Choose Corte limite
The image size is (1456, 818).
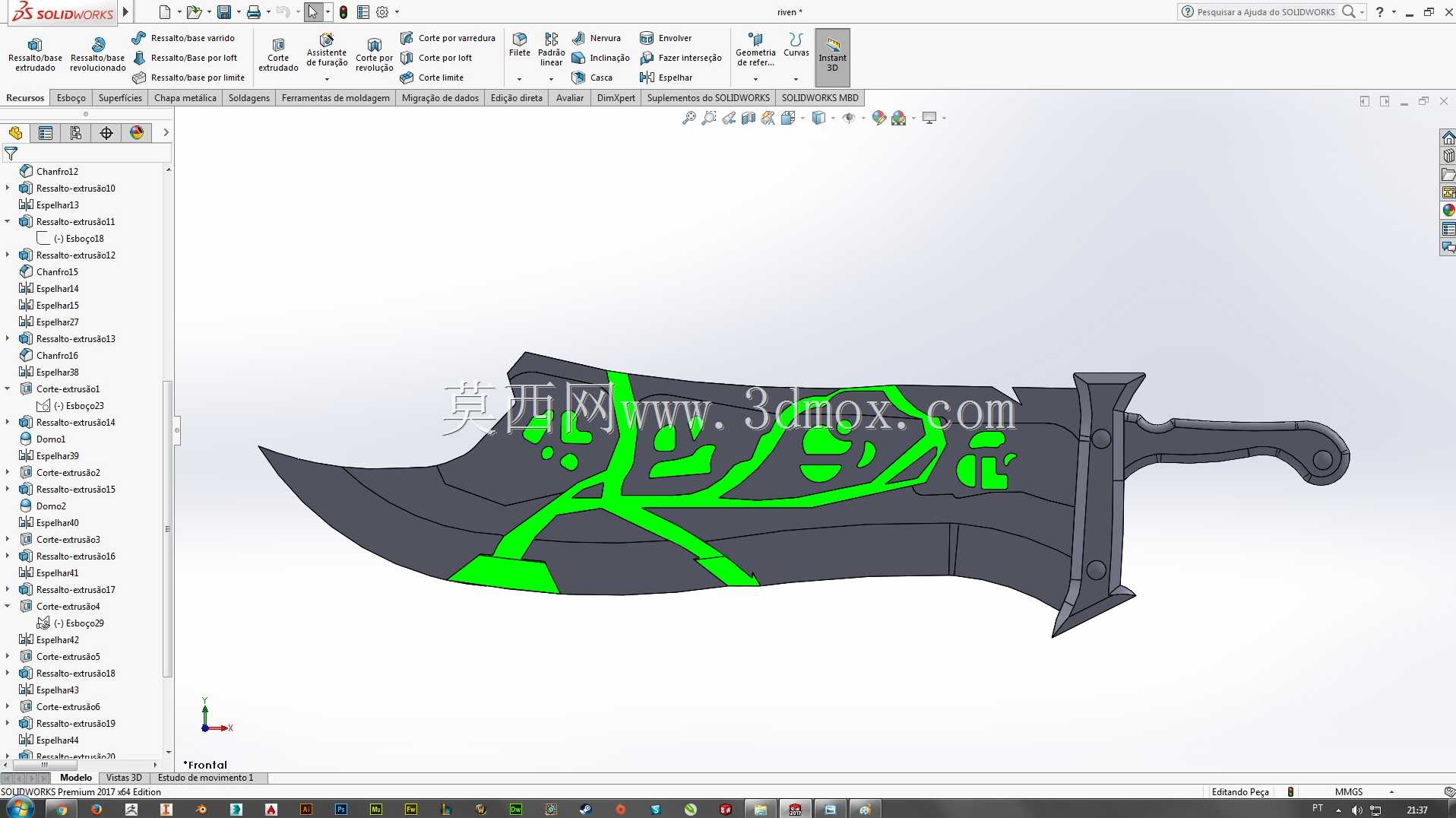[432, 78]
